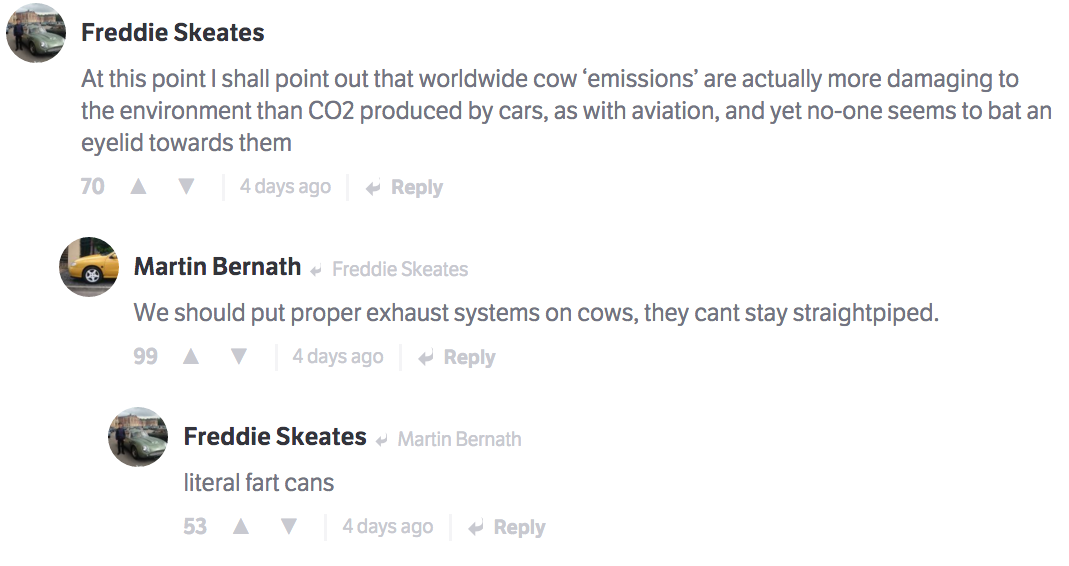Reply to the 'literal fart cans' comment
The height and width of the screenshot is (566, 1069).
[507, 528]
